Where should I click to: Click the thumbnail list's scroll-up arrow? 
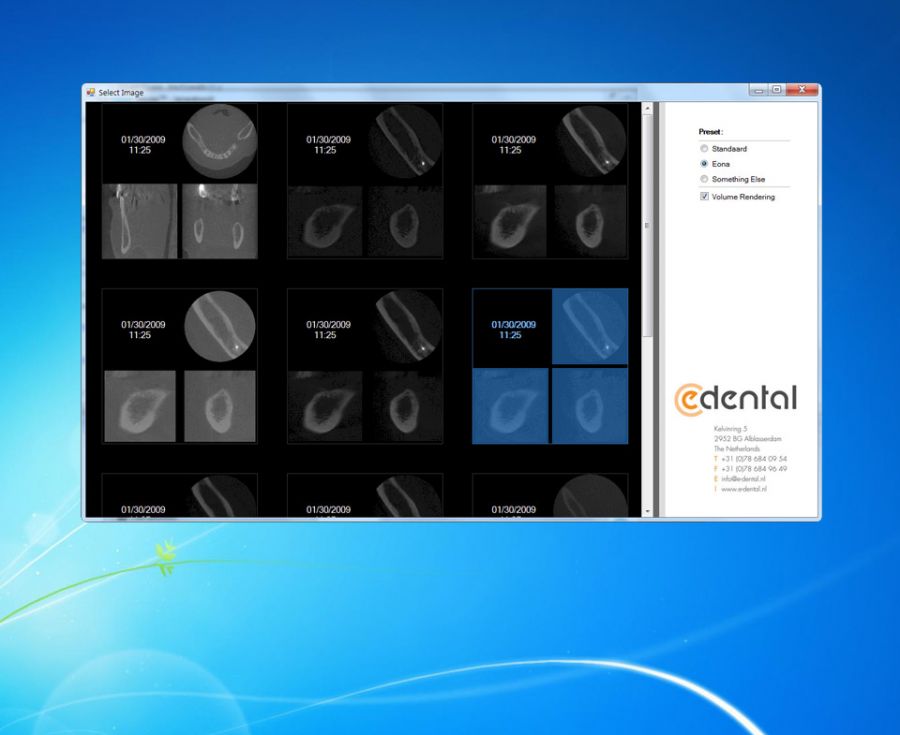[647, 108]
